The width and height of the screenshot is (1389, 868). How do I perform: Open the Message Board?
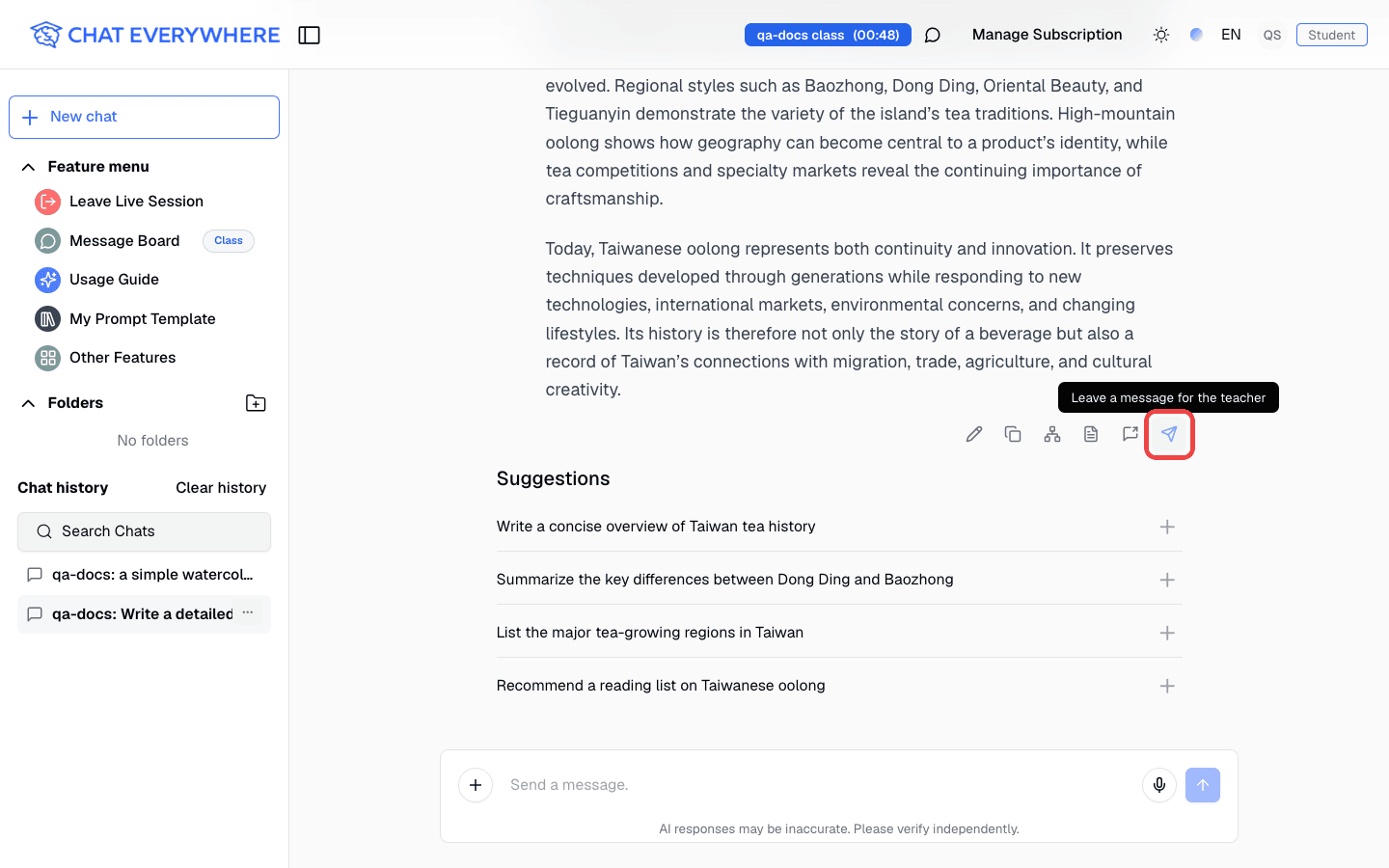coord(124,241)
